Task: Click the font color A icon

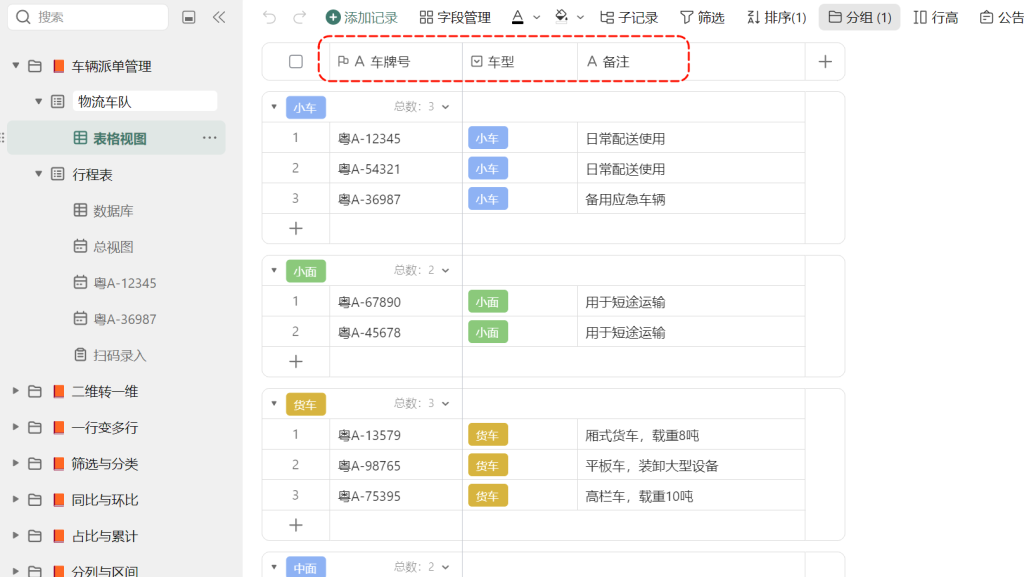Action: tap(517, 17)
